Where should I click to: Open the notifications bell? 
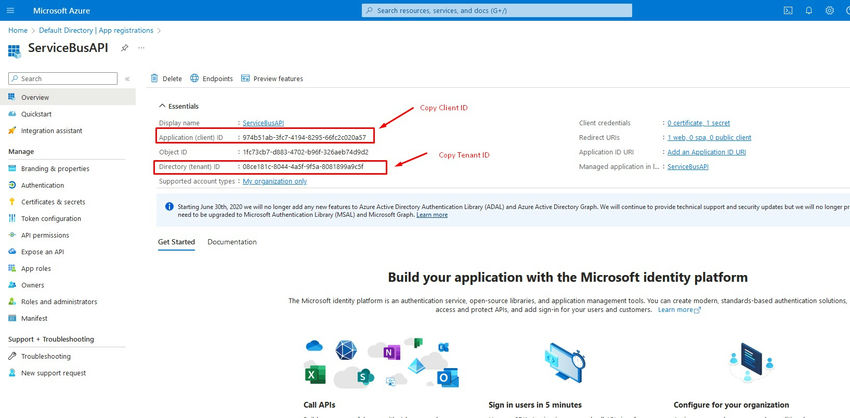809,10
